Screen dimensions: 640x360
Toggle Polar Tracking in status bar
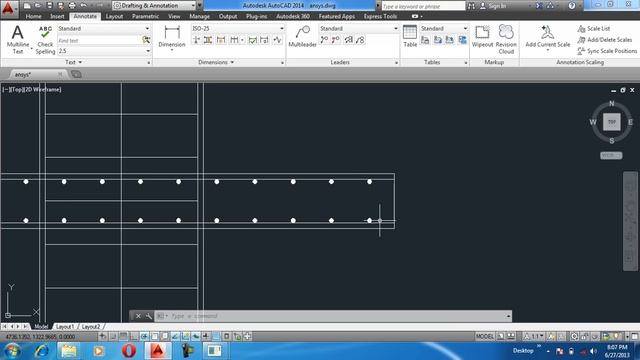click(144, 337)
